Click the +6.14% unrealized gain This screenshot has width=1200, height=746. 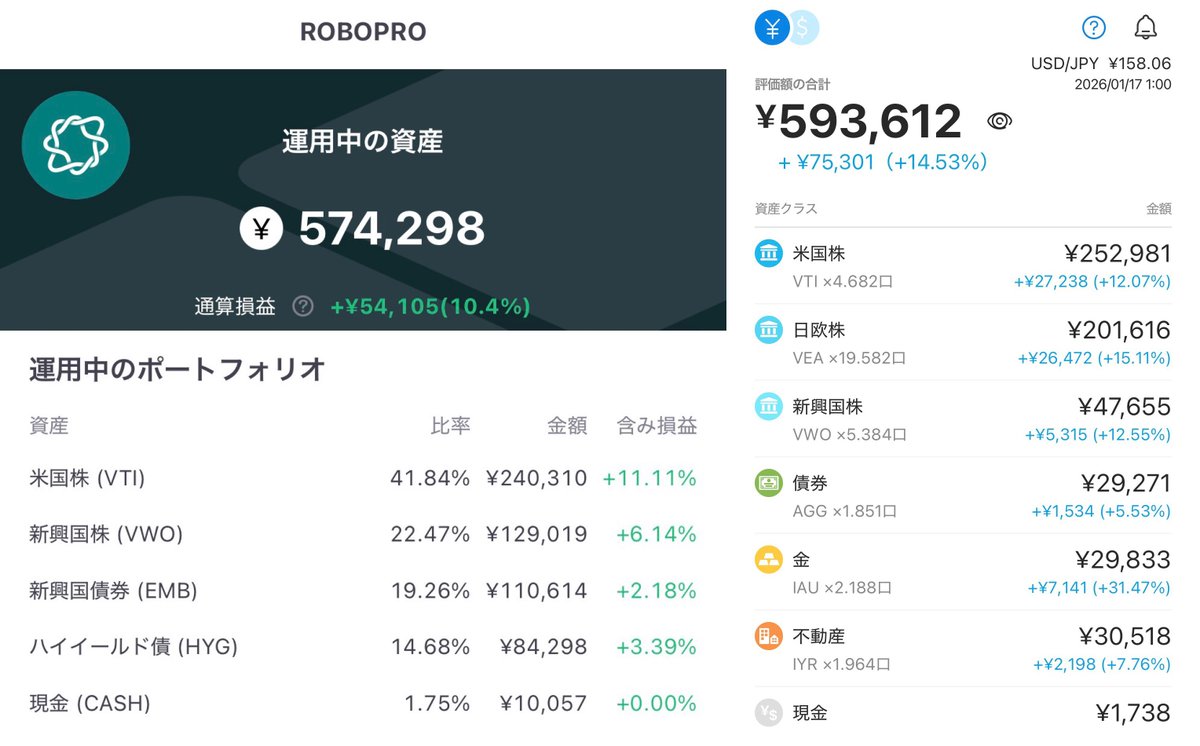coord(656,534)
